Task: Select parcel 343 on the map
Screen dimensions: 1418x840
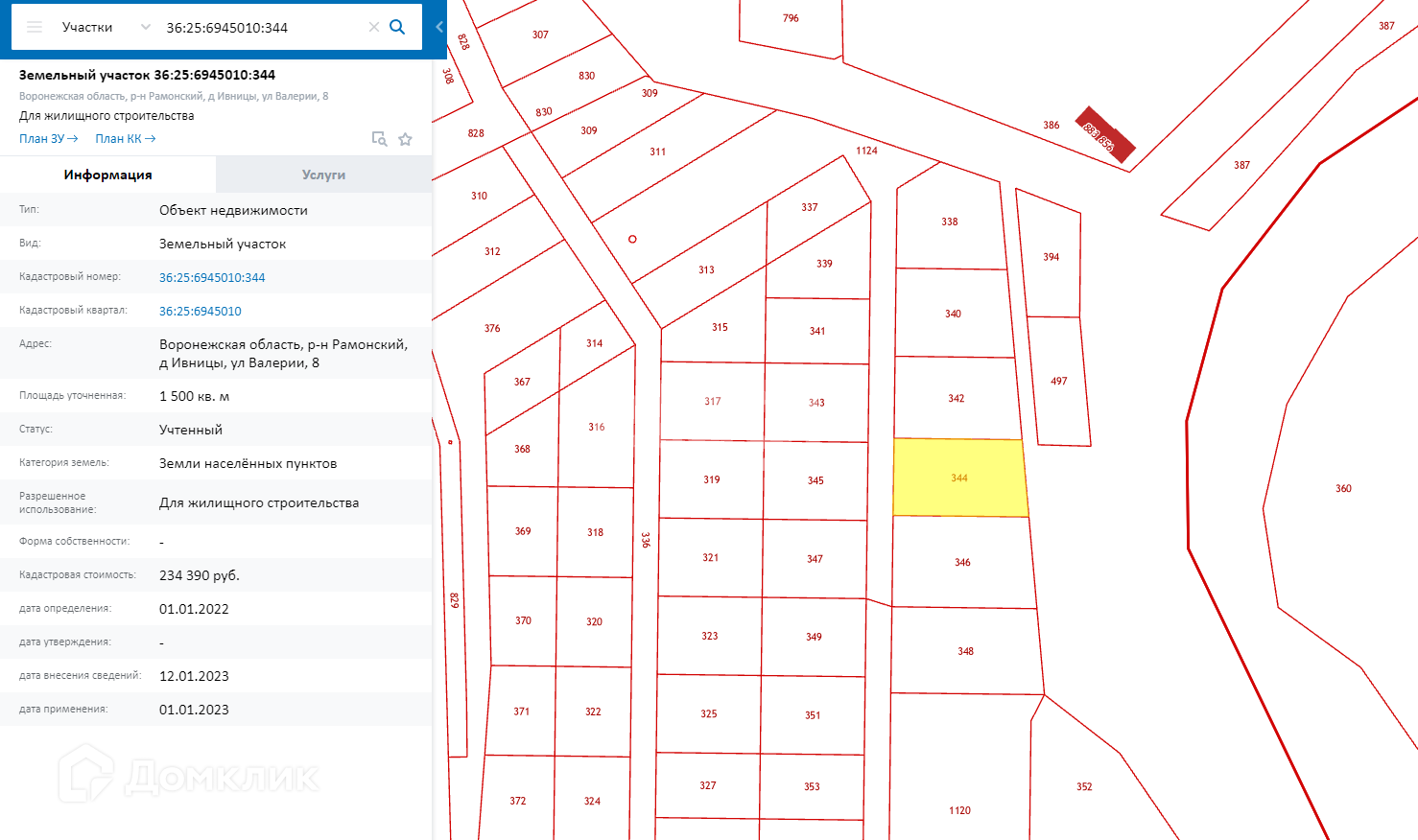Action: coord(816,403)
